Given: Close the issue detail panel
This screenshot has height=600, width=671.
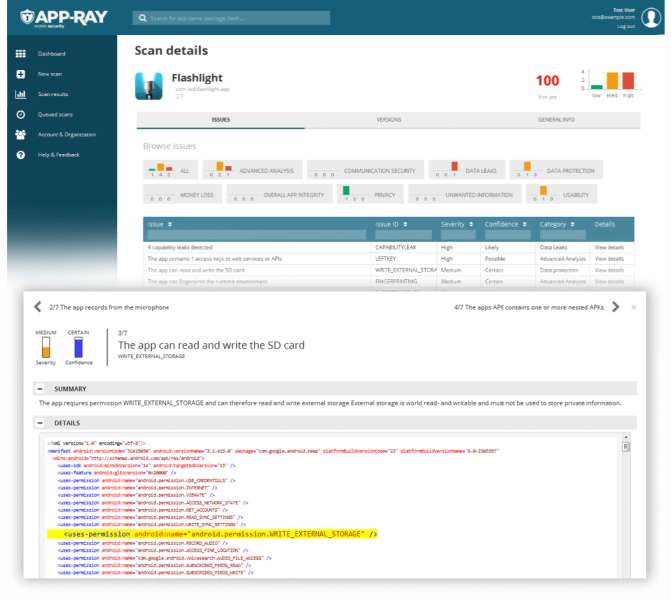Looking at the screenshot, I should click(x=634, y=307).
